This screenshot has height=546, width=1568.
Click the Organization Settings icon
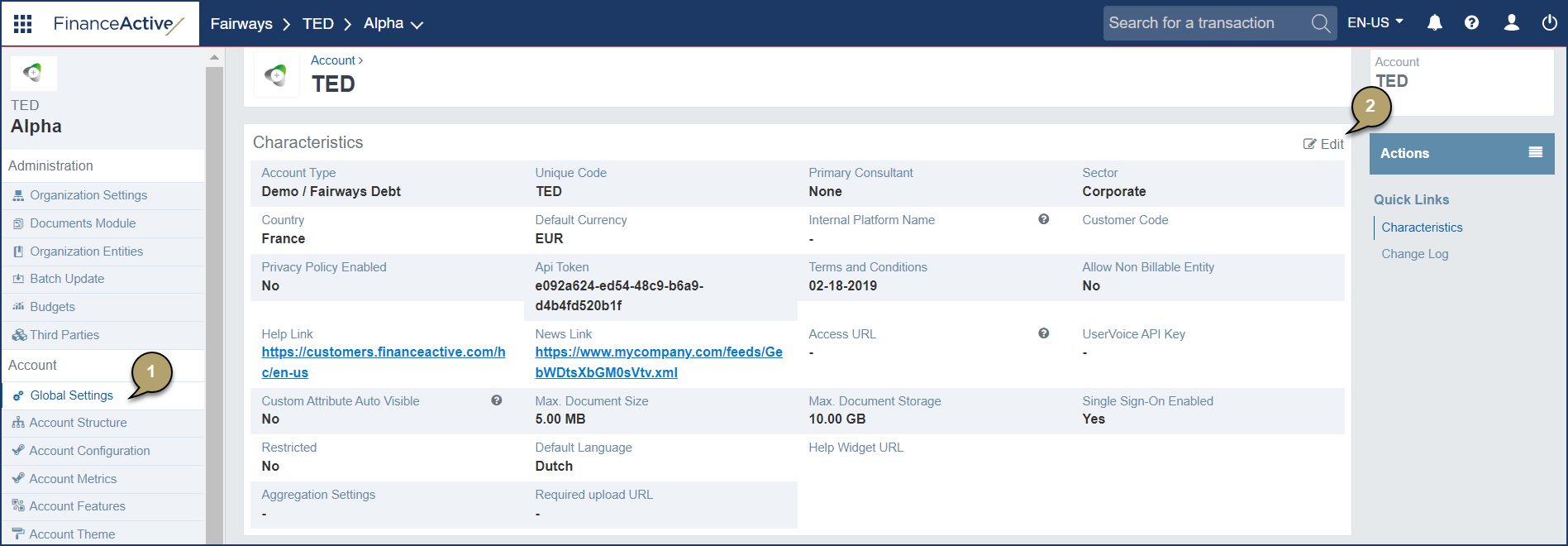18,195
